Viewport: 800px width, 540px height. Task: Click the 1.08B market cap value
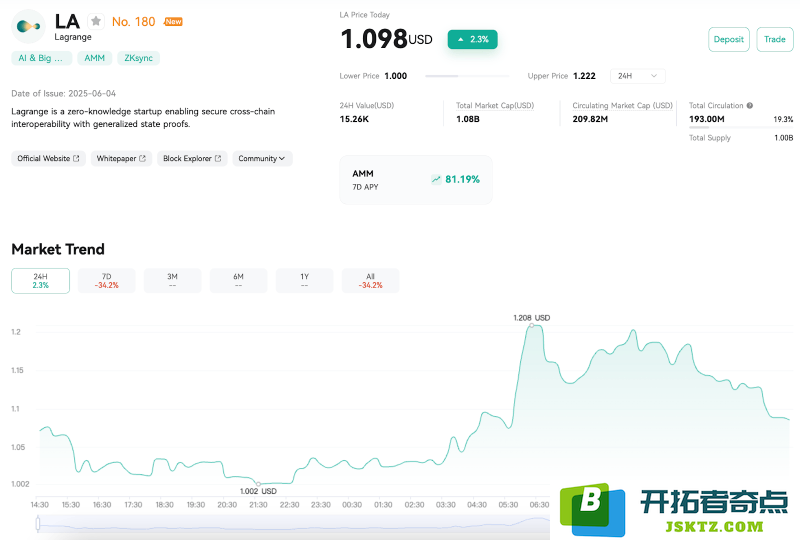point(468,119)
